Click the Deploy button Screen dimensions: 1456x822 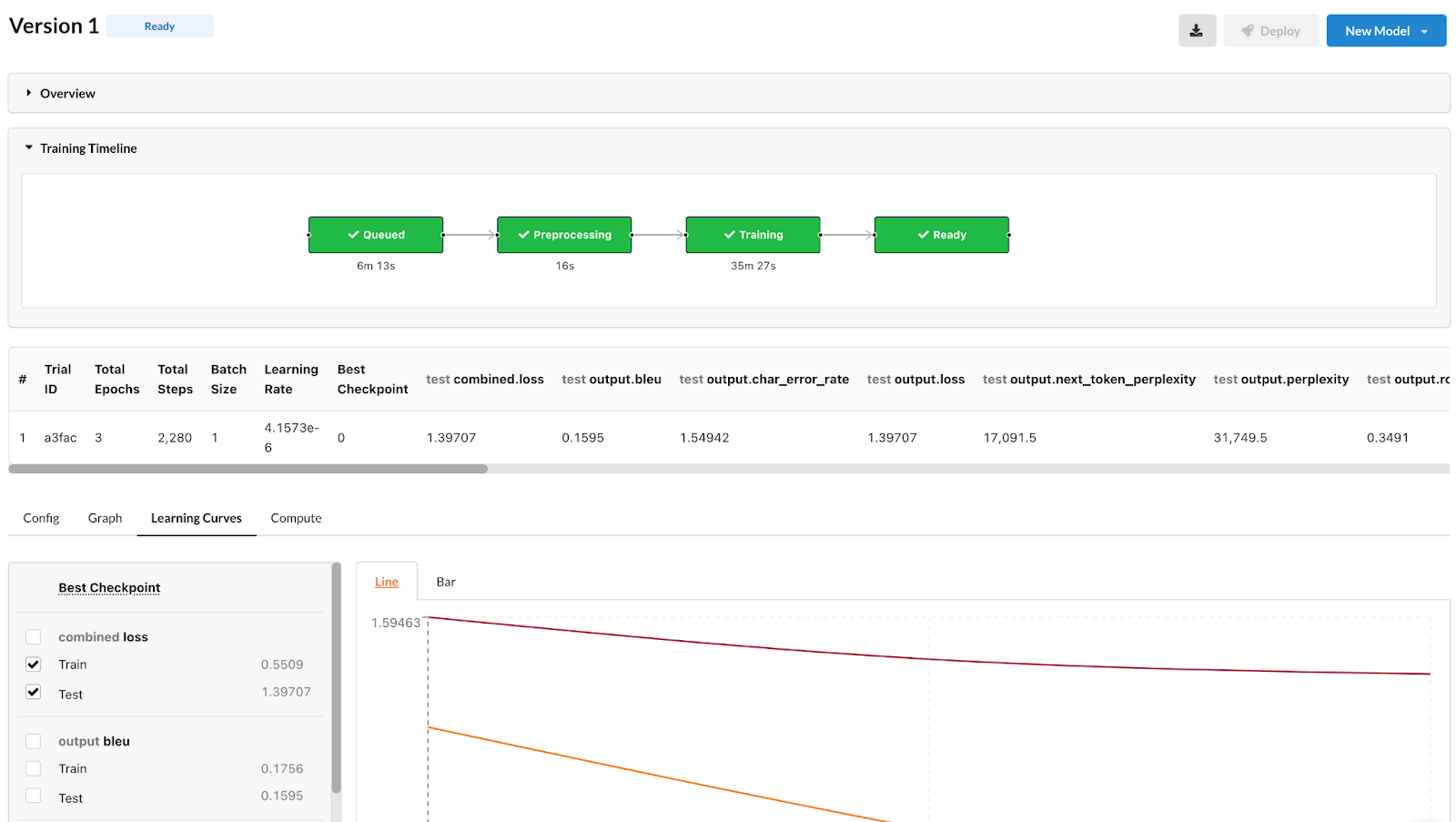pos(1271,30)
